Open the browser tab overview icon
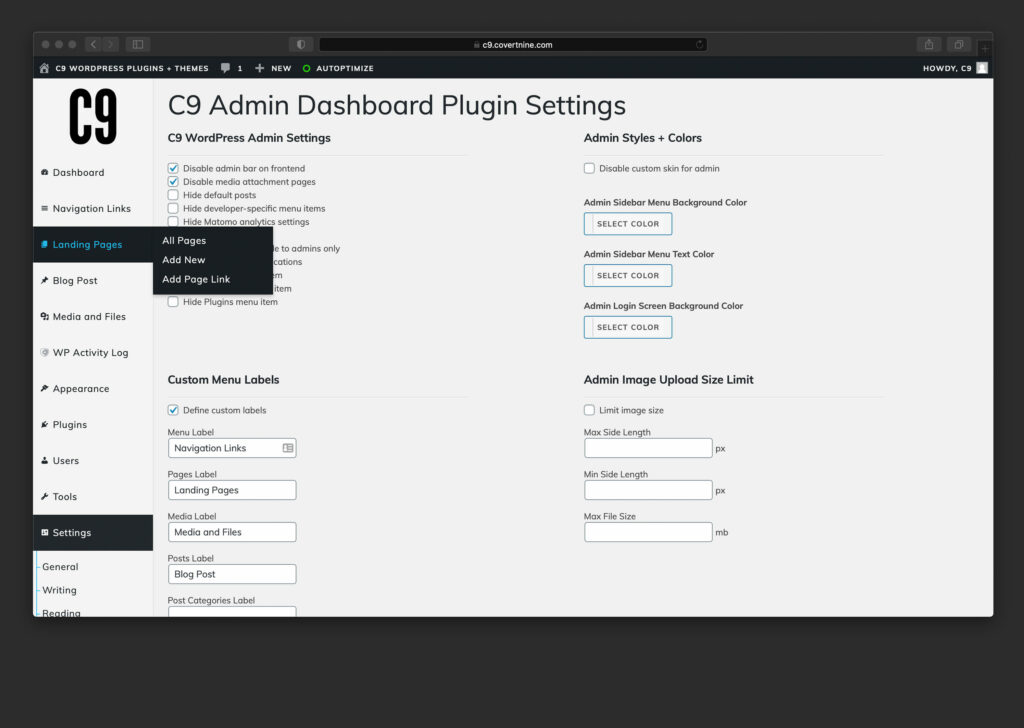 tap(959, 44)
